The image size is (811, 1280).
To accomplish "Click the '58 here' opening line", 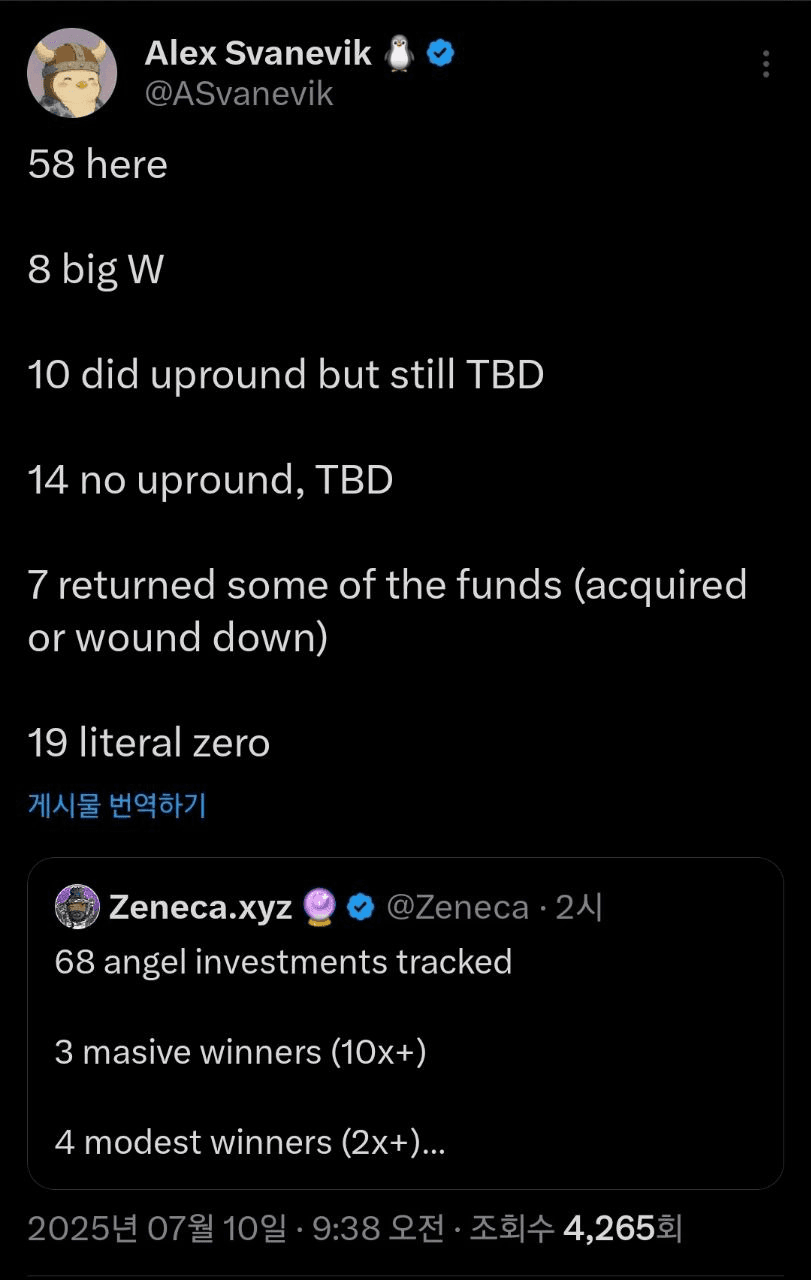I will pos(98,164).
